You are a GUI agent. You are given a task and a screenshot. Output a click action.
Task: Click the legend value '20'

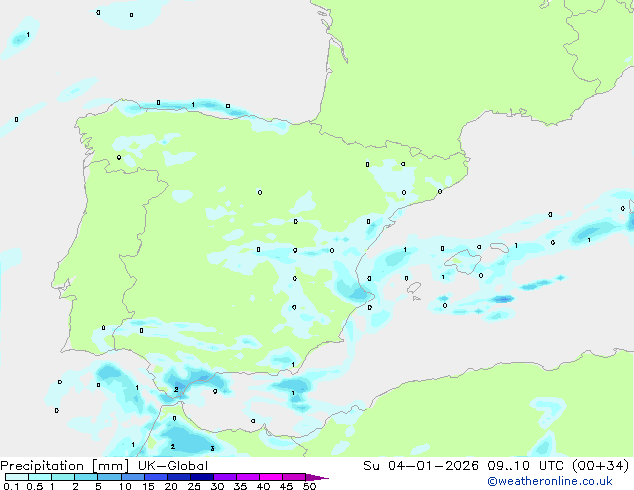point(171,486)
